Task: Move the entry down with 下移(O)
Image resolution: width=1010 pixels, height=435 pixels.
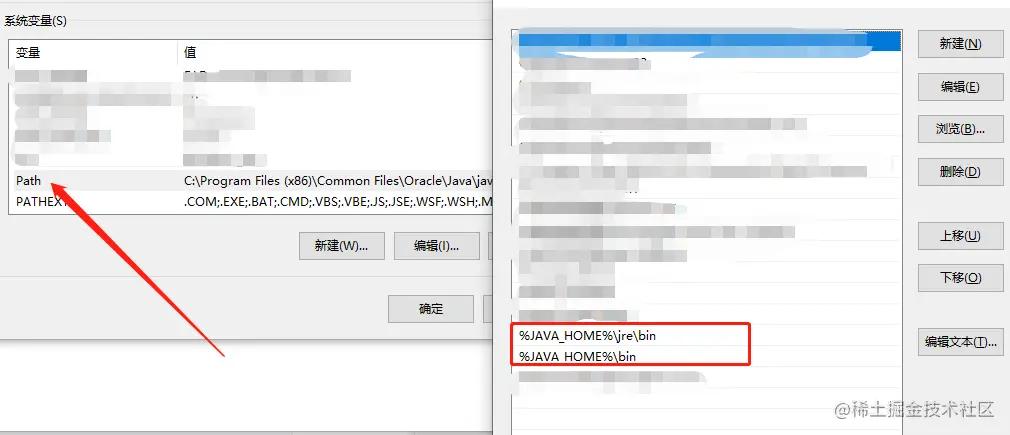Action: point(960,278)
